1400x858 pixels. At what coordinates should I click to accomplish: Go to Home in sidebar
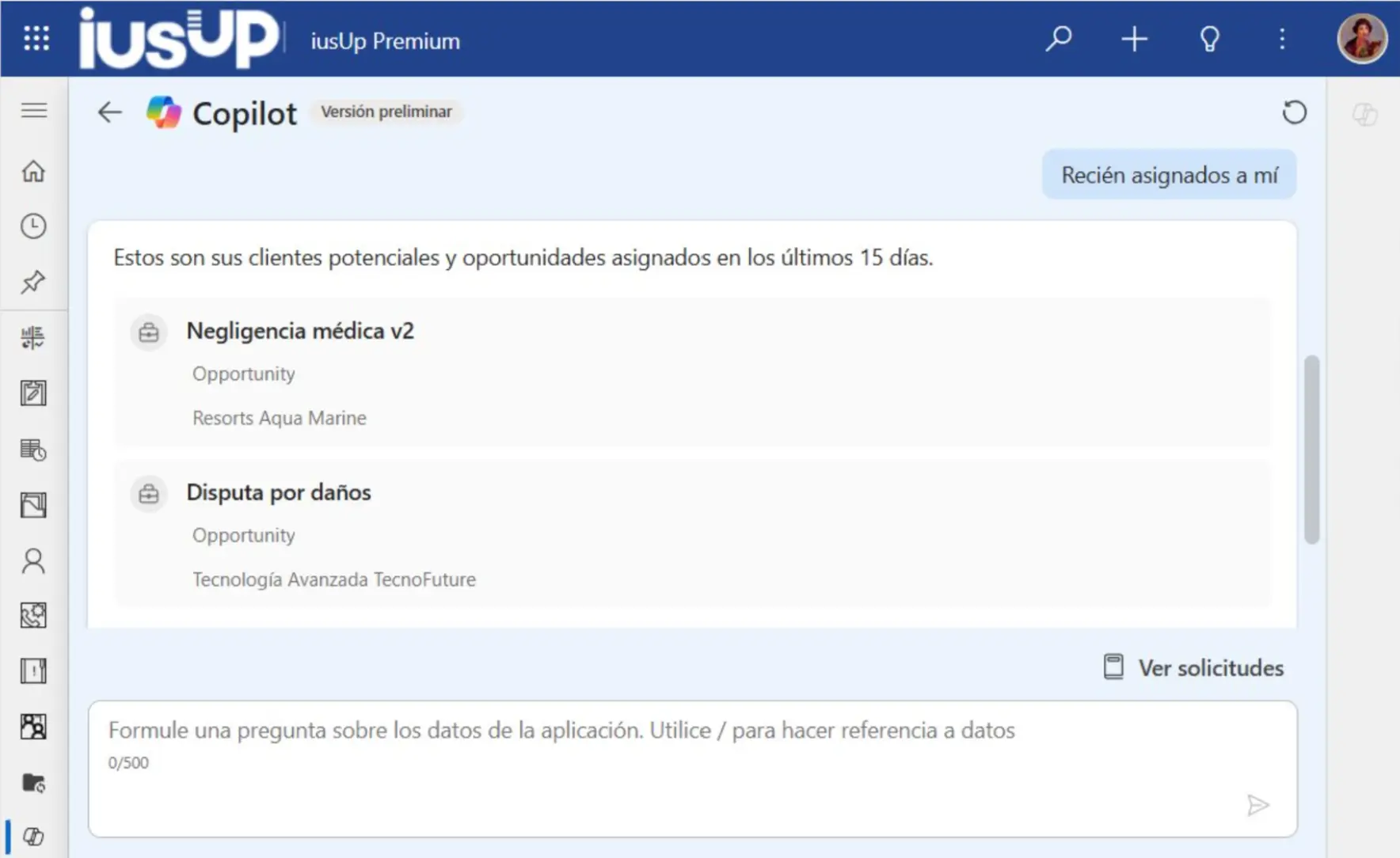(33, 171)
